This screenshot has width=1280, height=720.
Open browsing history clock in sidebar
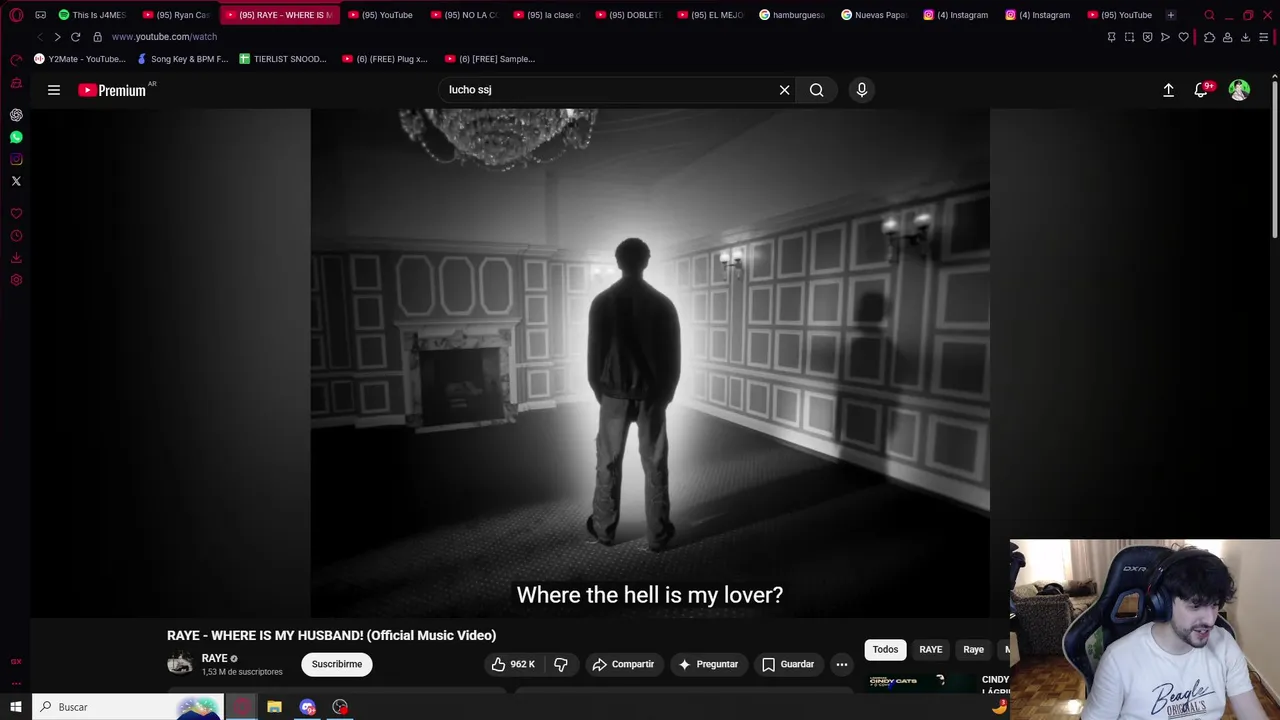pyautogui.click(x=16, y=236)
